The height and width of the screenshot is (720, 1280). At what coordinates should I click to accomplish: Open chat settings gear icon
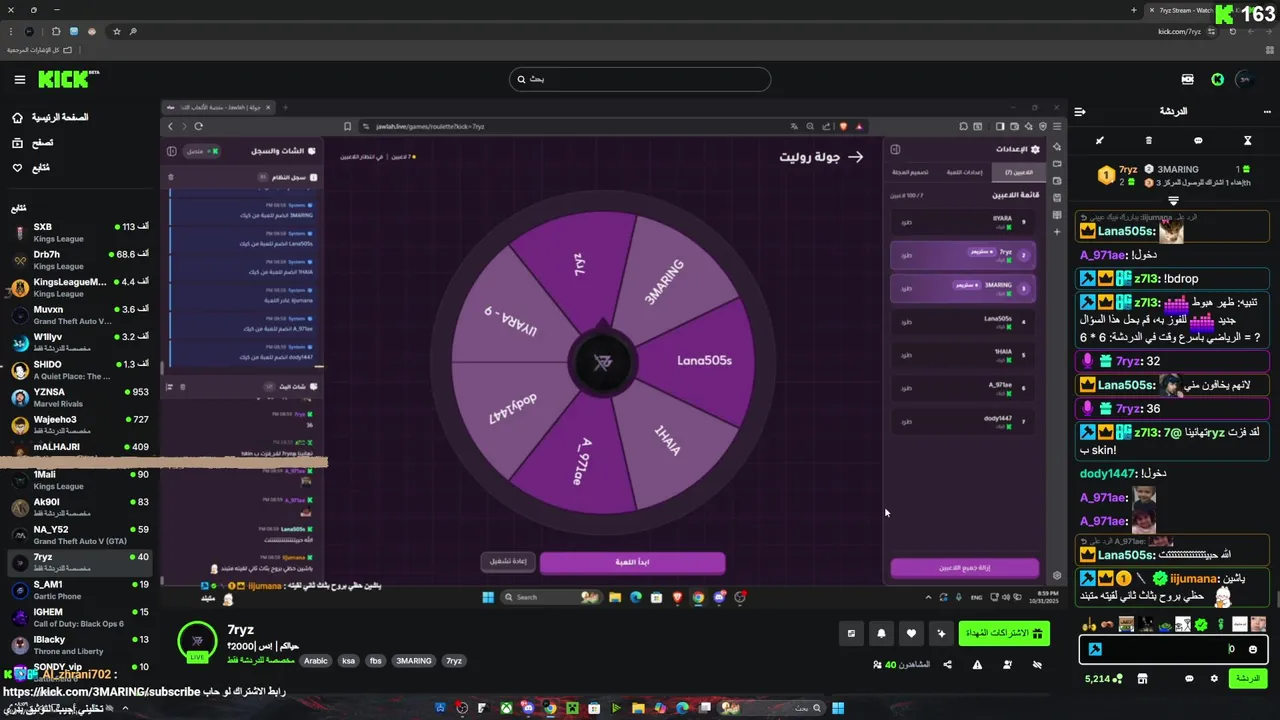(x=1214, y=679)
